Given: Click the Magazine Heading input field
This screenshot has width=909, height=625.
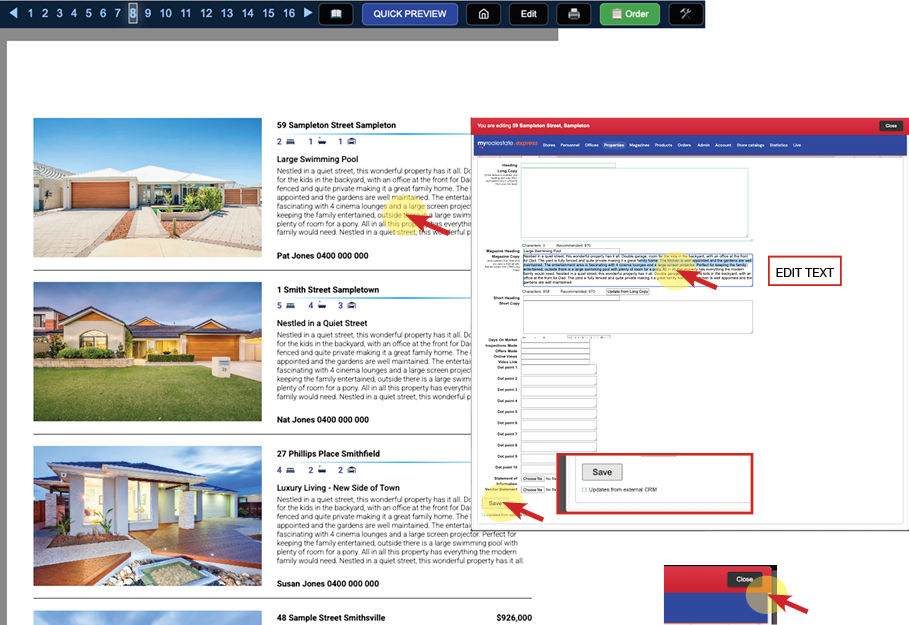Looking at the screenshot, I should pos(571,251).
